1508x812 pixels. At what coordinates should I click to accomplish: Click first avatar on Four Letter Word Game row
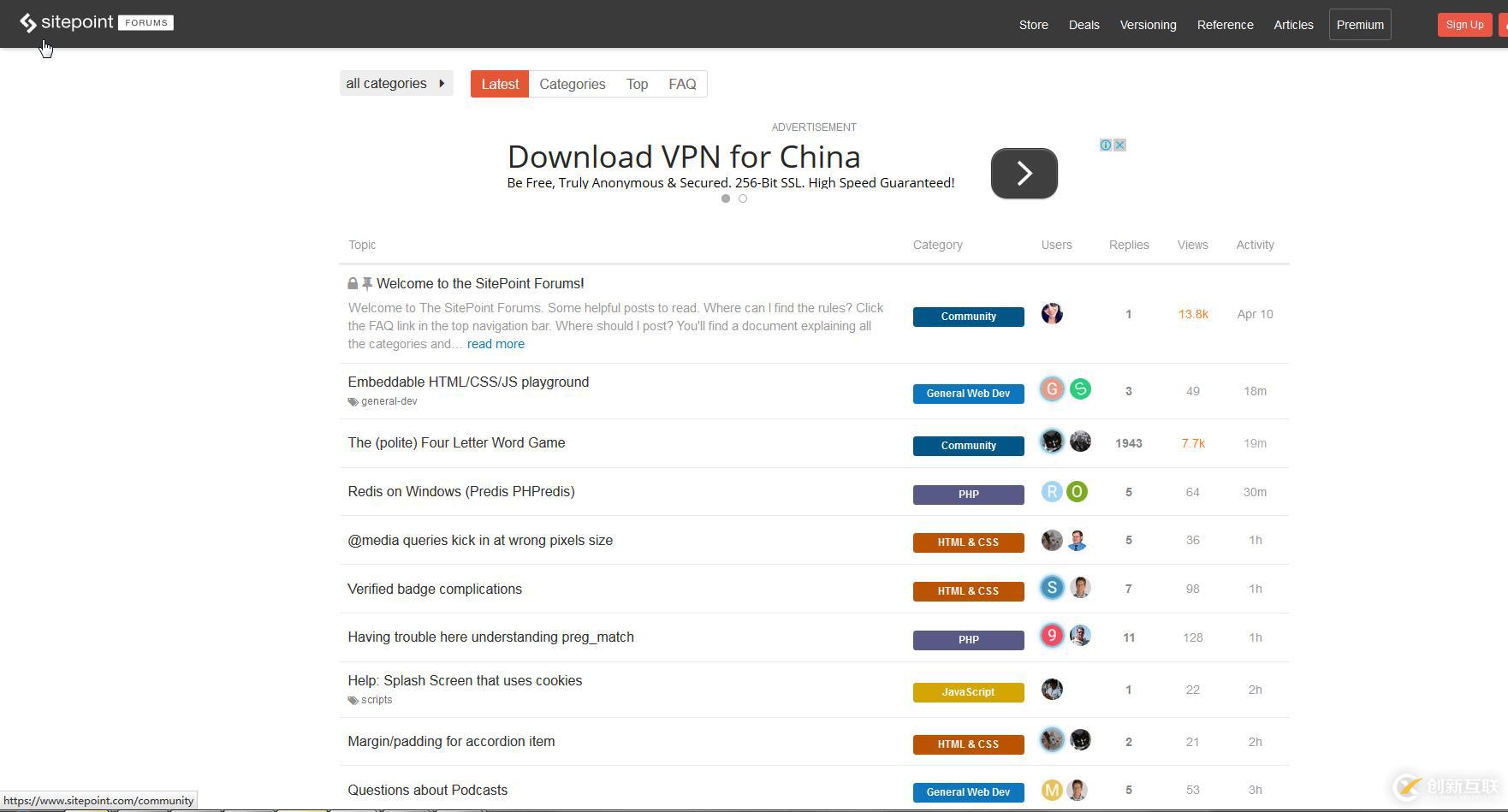coord(1052,441)
